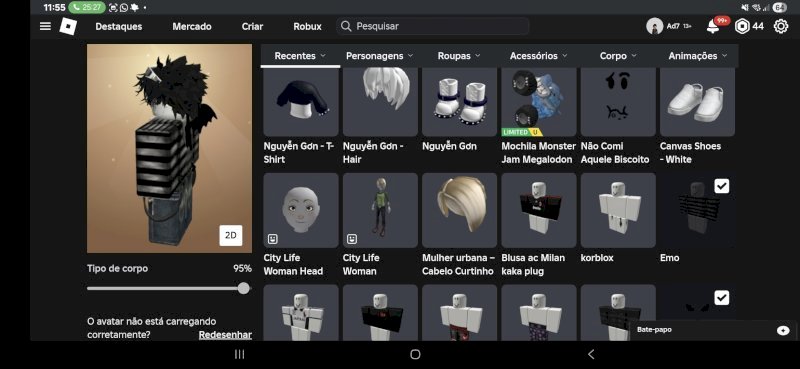Tap the Android recent apps button
The height and width of the screenshot is (369, 800).
click(239, 354)
